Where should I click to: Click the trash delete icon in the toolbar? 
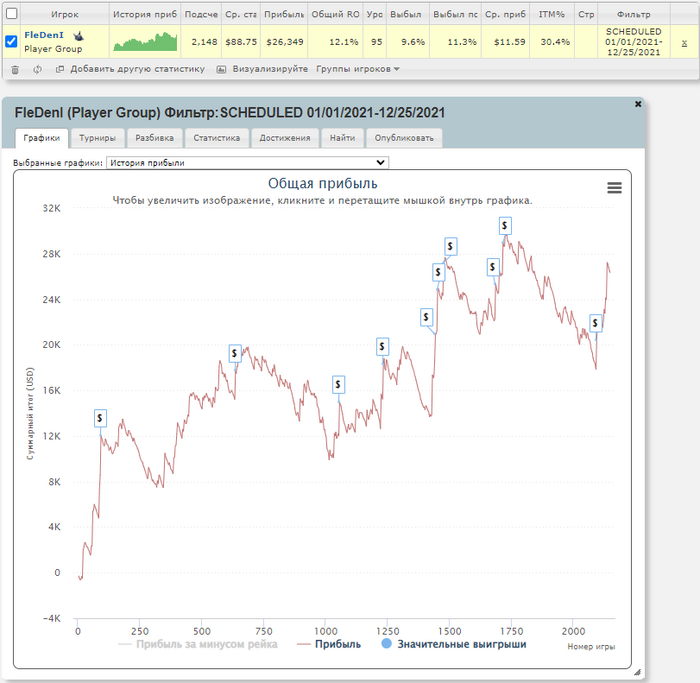point(15,70)
